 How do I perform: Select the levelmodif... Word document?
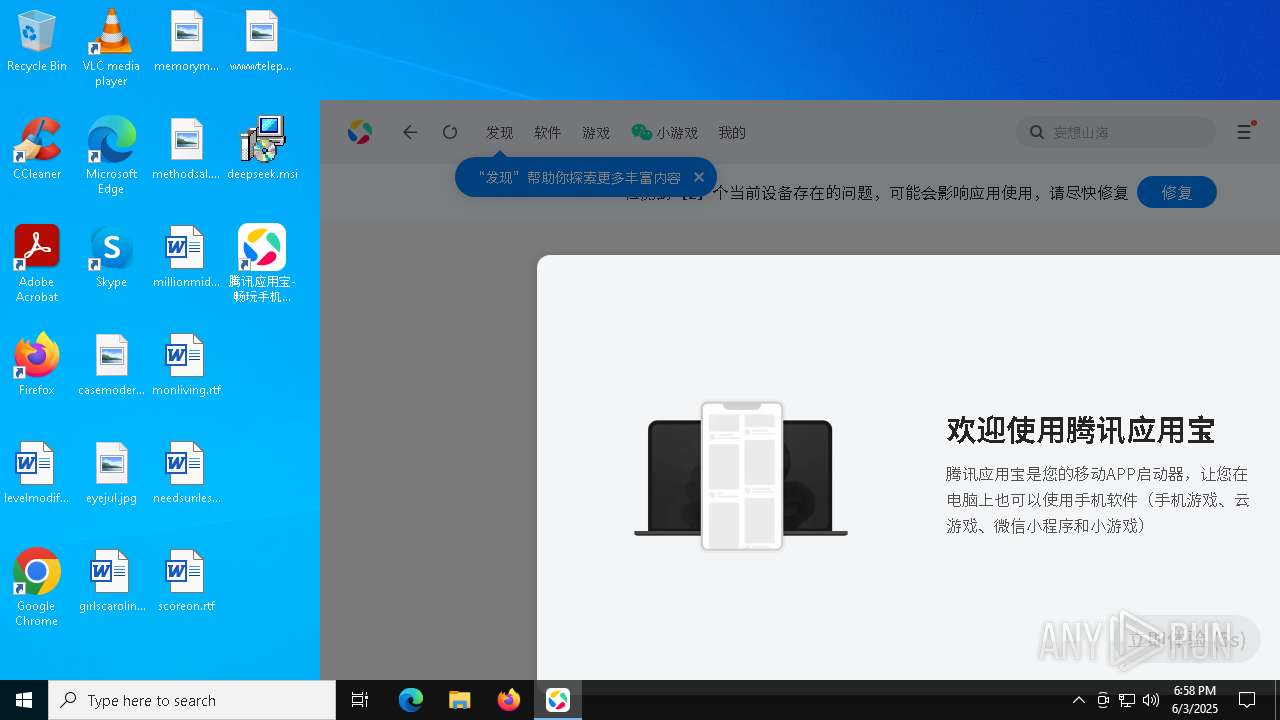37,472
